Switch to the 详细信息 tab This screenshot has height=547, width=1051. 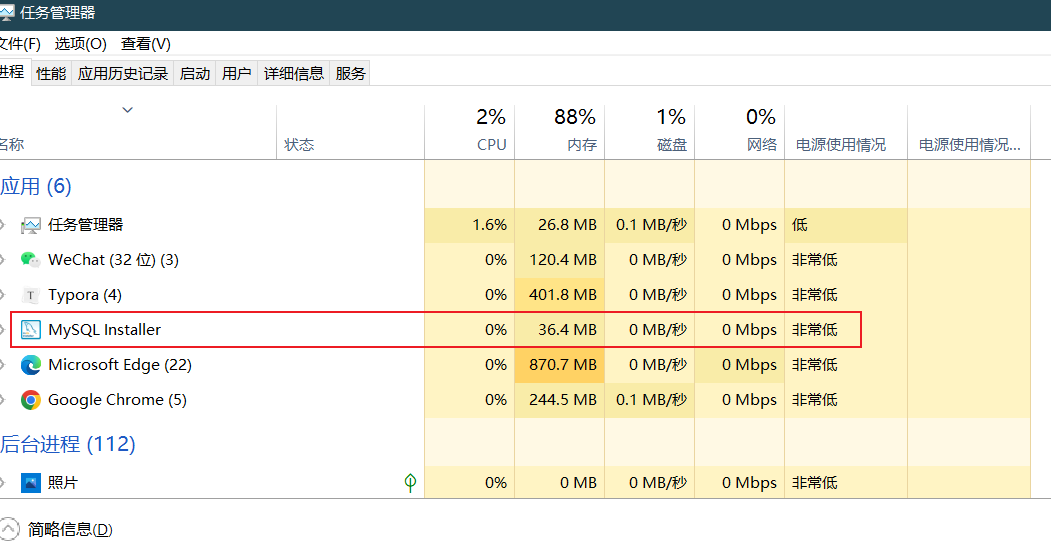click(x=294, y=74)
